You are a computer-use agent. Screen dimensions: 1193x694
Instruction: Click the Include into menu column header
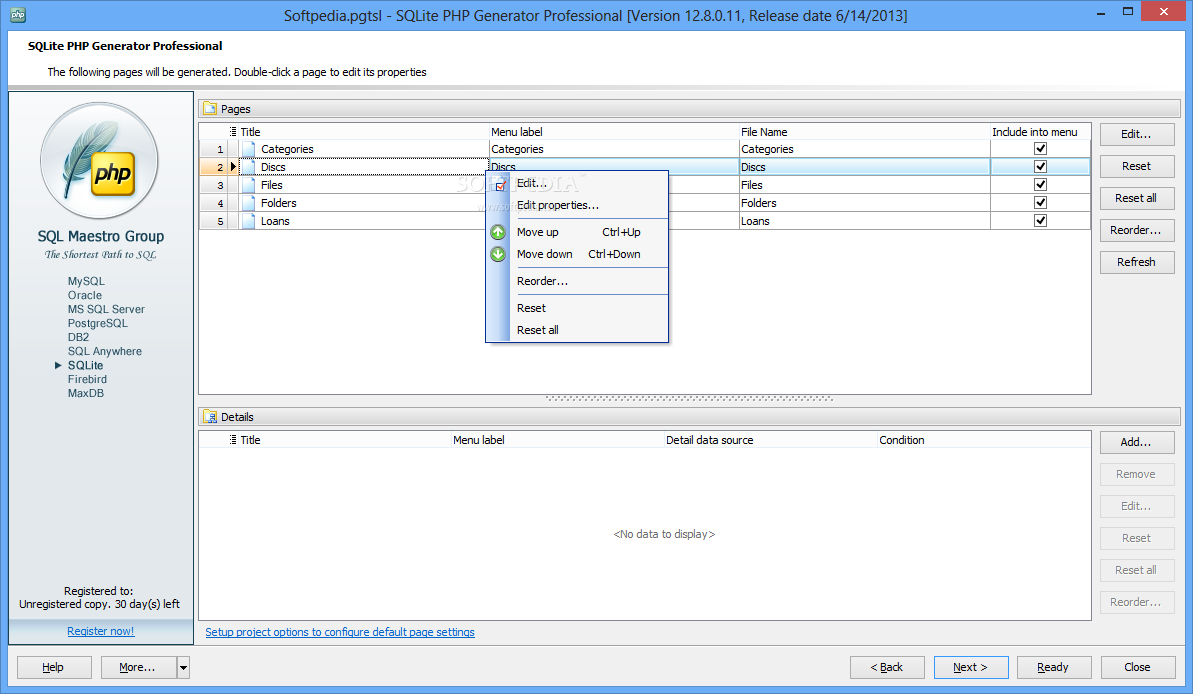(1040, 132)
